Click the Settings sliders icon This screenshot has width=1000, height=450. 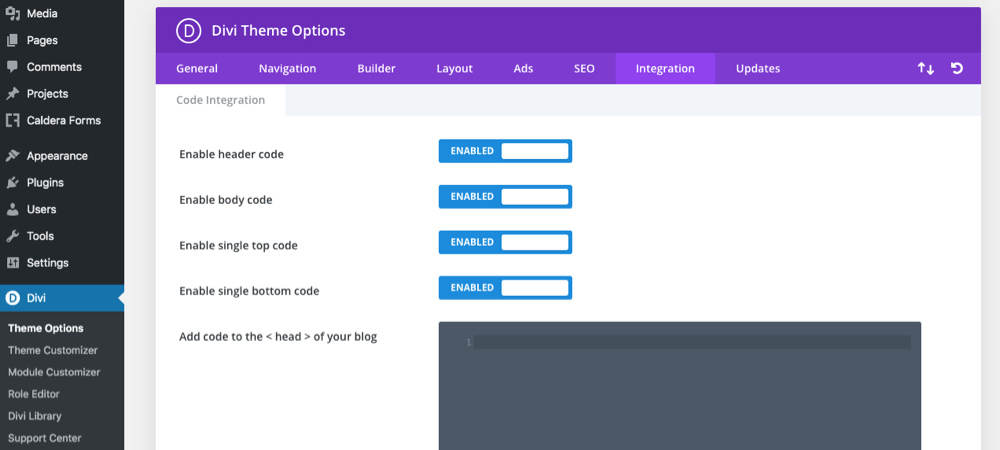coord(13,263)
